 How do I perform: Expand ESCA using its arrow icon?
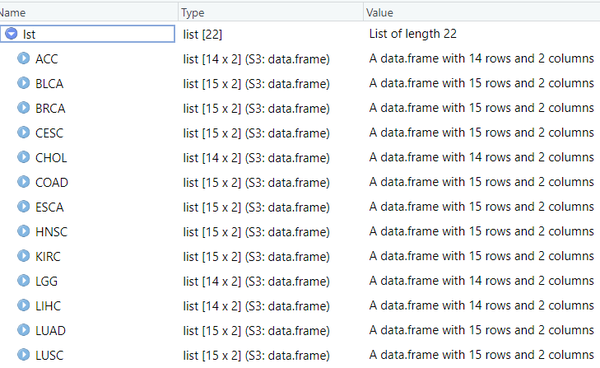[23, 207]
